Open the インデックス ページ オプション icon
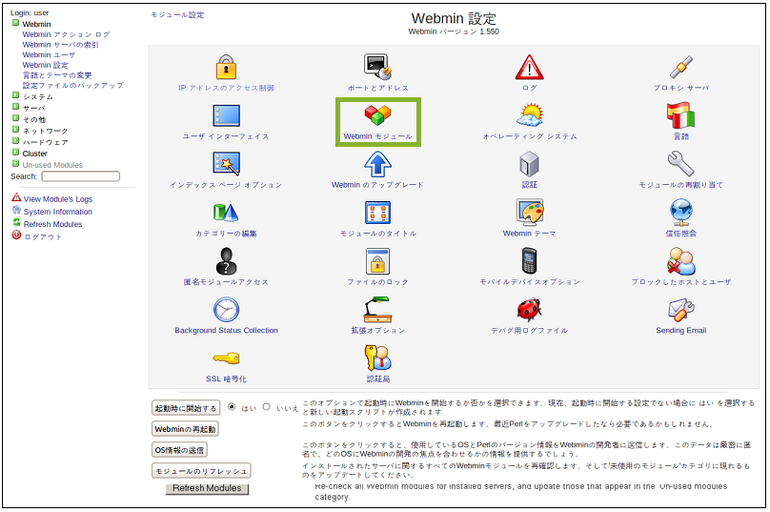The image size is (770, 512). (226, 163)
